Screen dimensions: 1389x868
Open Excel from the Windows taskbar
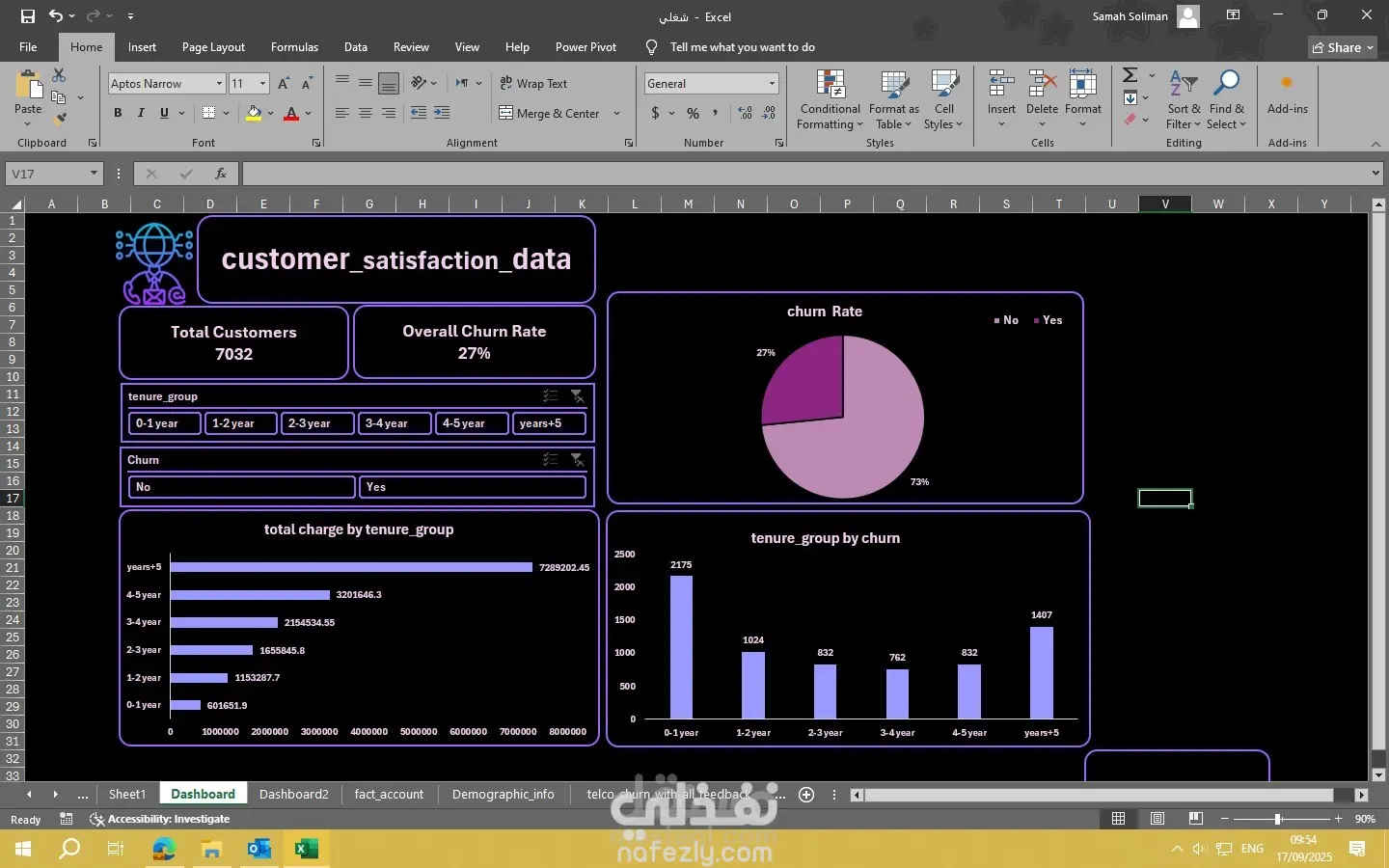click(x=306, y=849)
